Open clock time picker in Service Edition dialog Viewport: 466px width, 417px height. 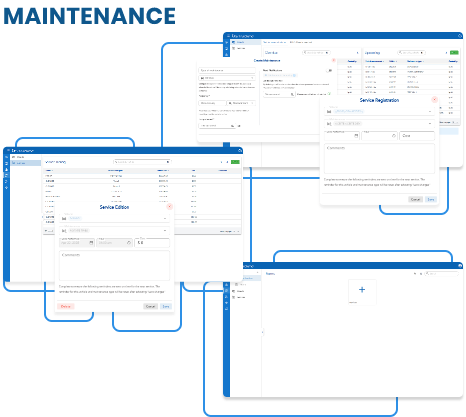(x=129, y=243)
